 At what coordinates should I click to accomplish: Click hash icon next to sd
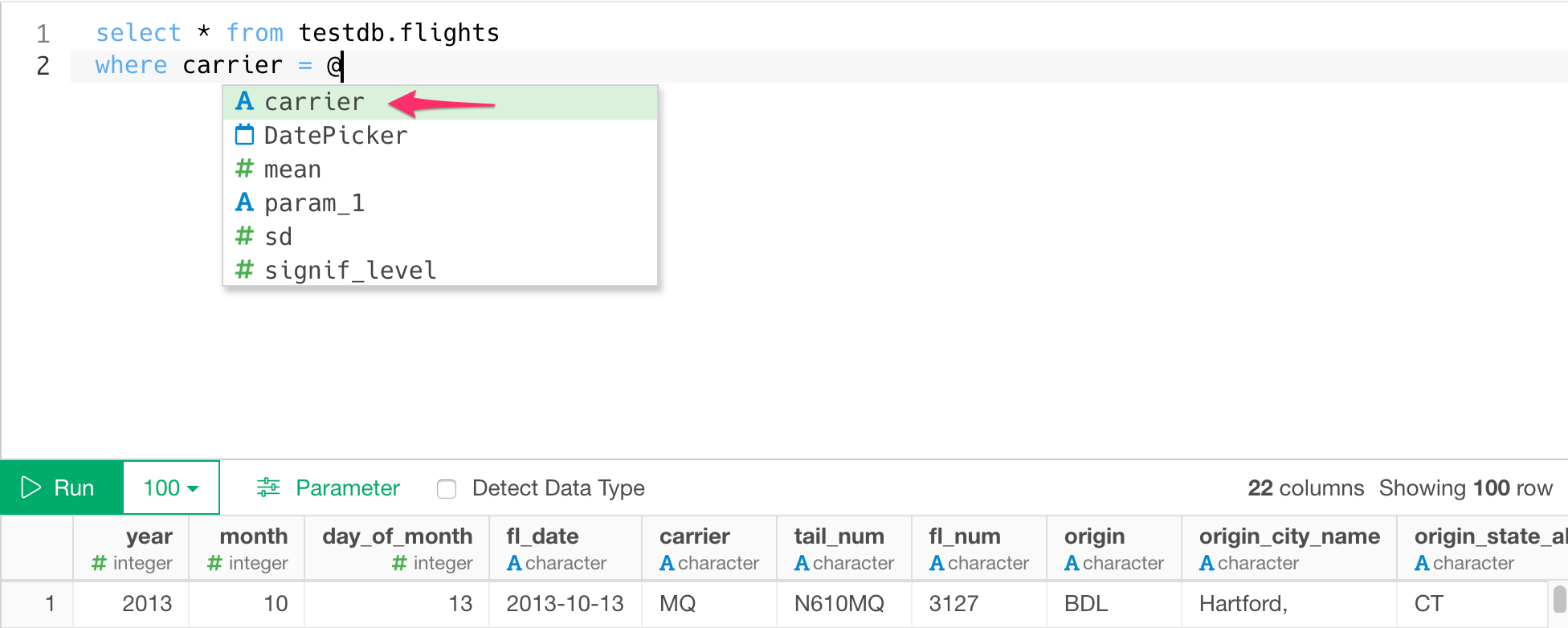pyautogui.click(x=244, y=236)
